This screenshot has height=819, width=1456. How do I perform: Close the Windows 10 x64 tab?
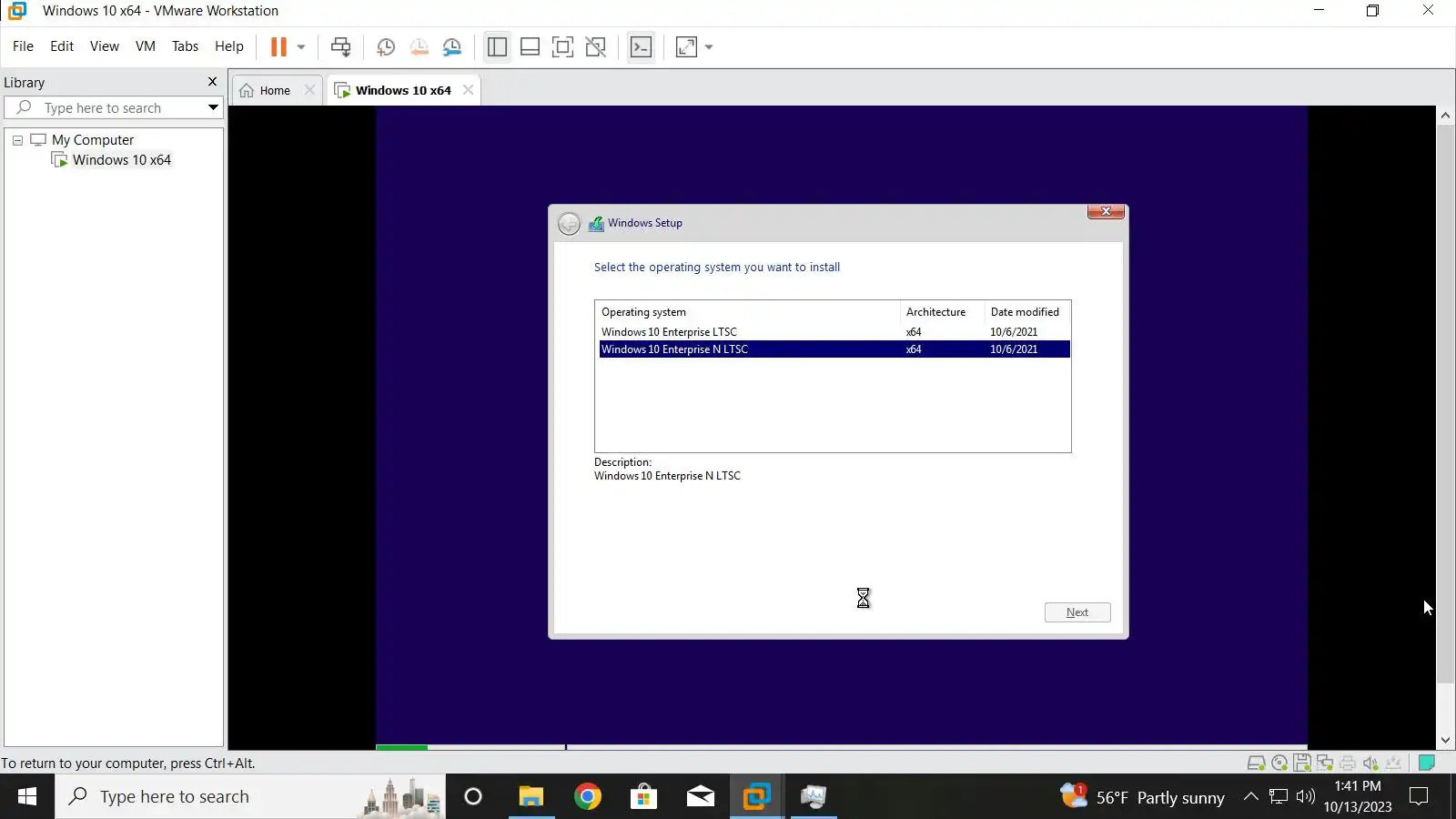pos(468,90)
